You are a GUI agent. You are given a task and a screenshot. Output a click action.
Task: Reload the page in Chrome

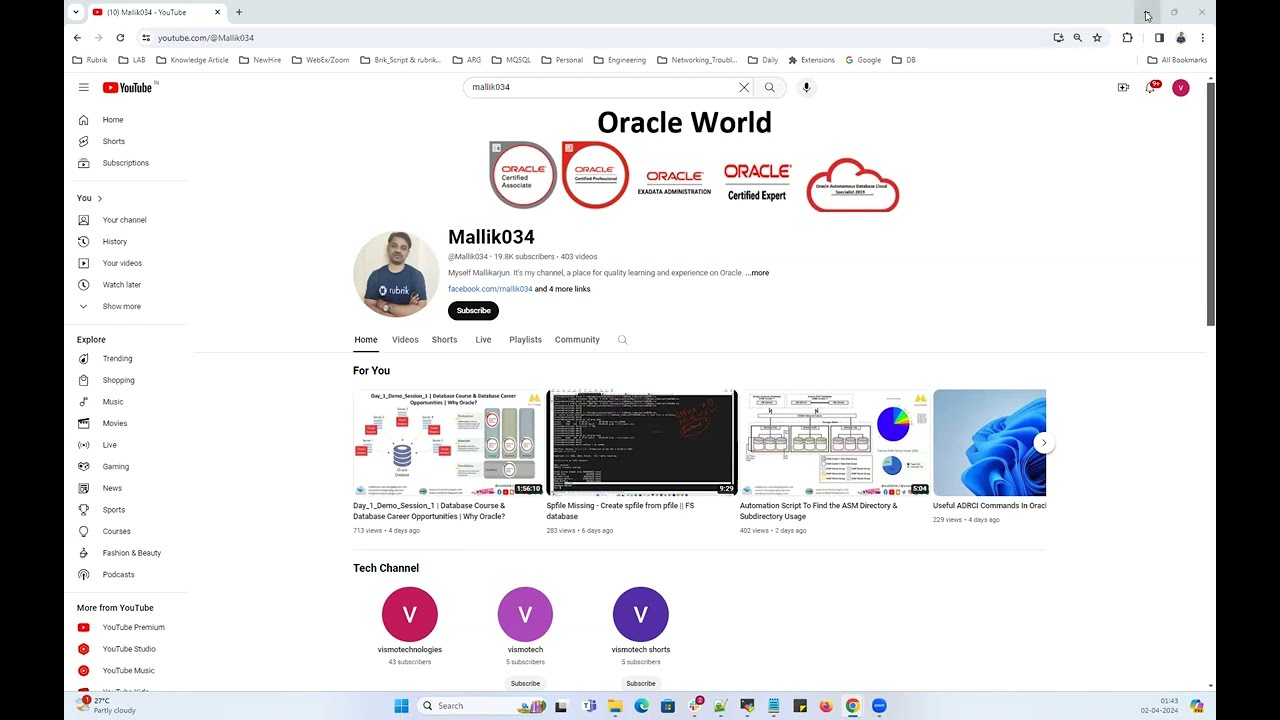click(120, 38)
